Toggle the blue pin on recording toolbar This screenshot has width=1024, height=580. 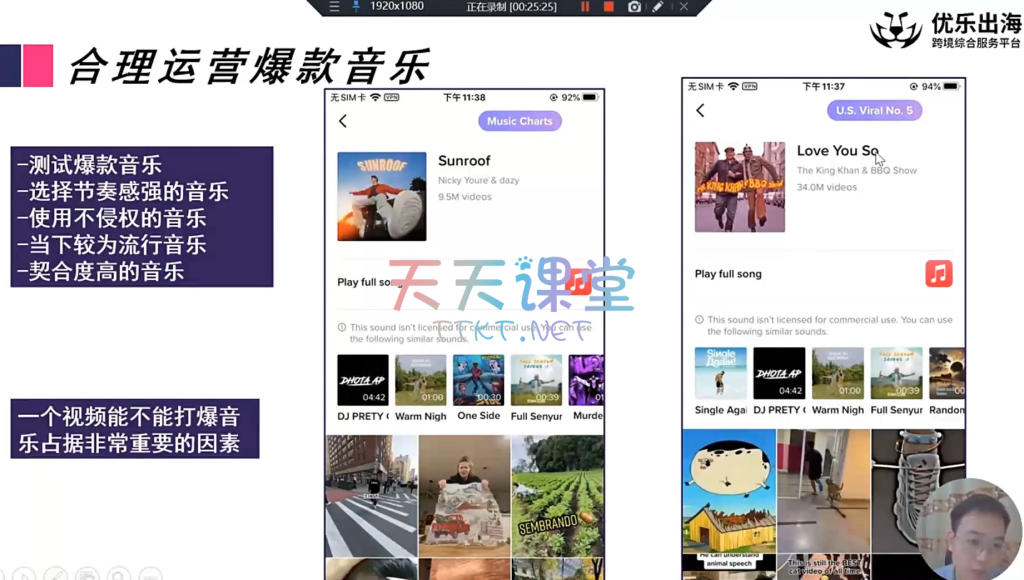click(x=355, y=7)
